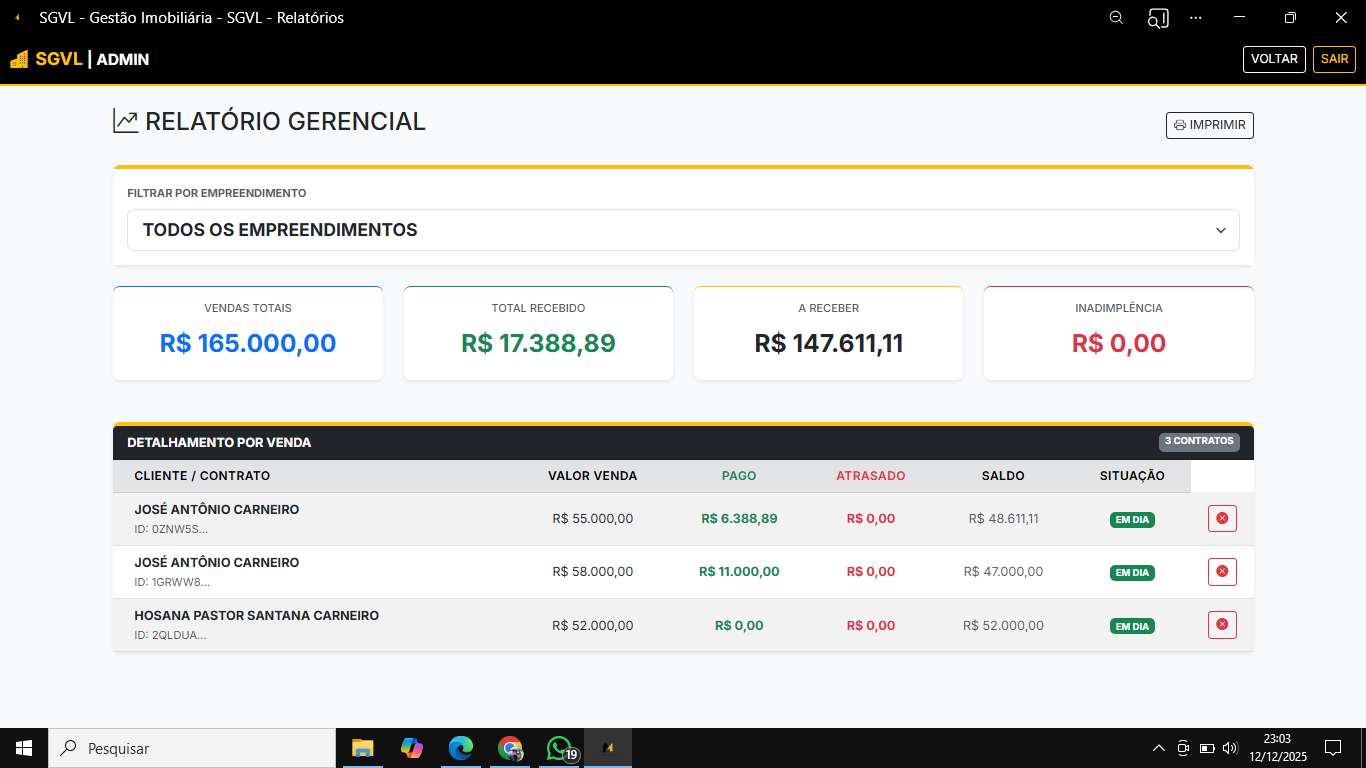
Task: Open the three-dot menu in the title bar
Action: pos(1196,17)
